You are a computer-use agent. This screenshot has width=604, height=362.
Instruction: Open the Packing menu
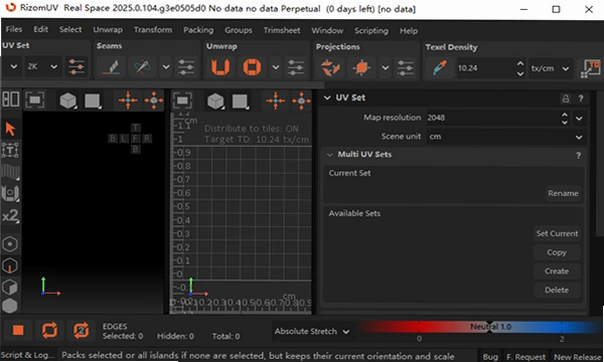pyautogui.click(x=198, y=30)
